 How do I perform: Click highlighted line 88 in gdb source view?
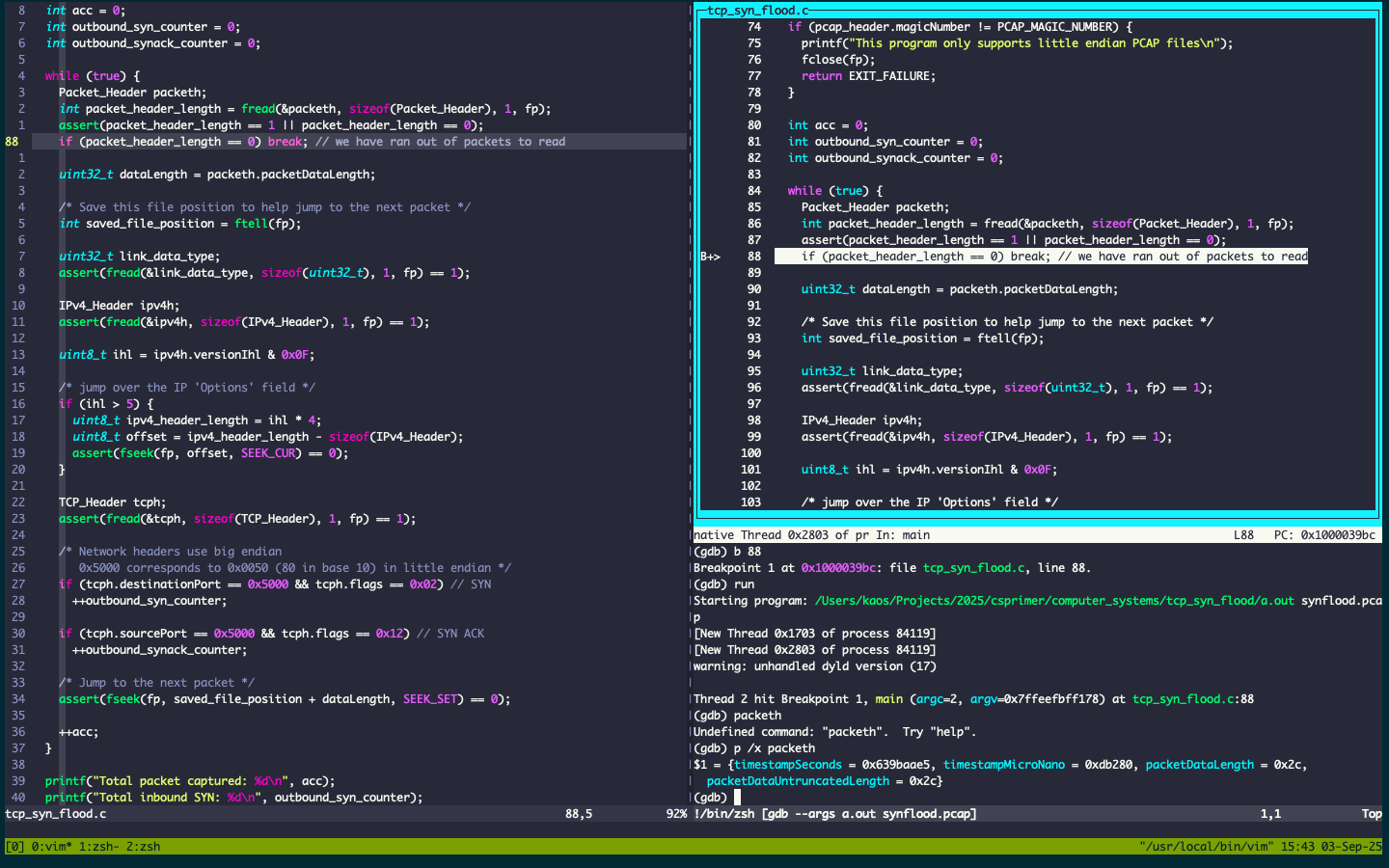(1040, 257)
